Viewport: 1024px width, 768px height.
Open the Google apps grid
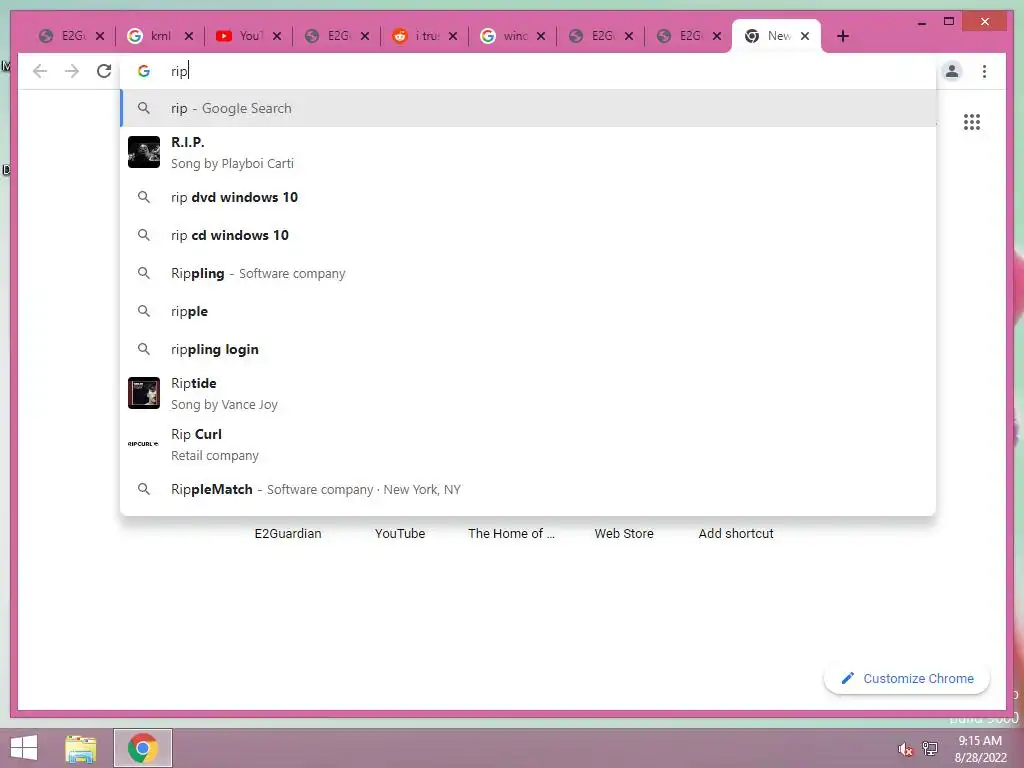(972, 122)
